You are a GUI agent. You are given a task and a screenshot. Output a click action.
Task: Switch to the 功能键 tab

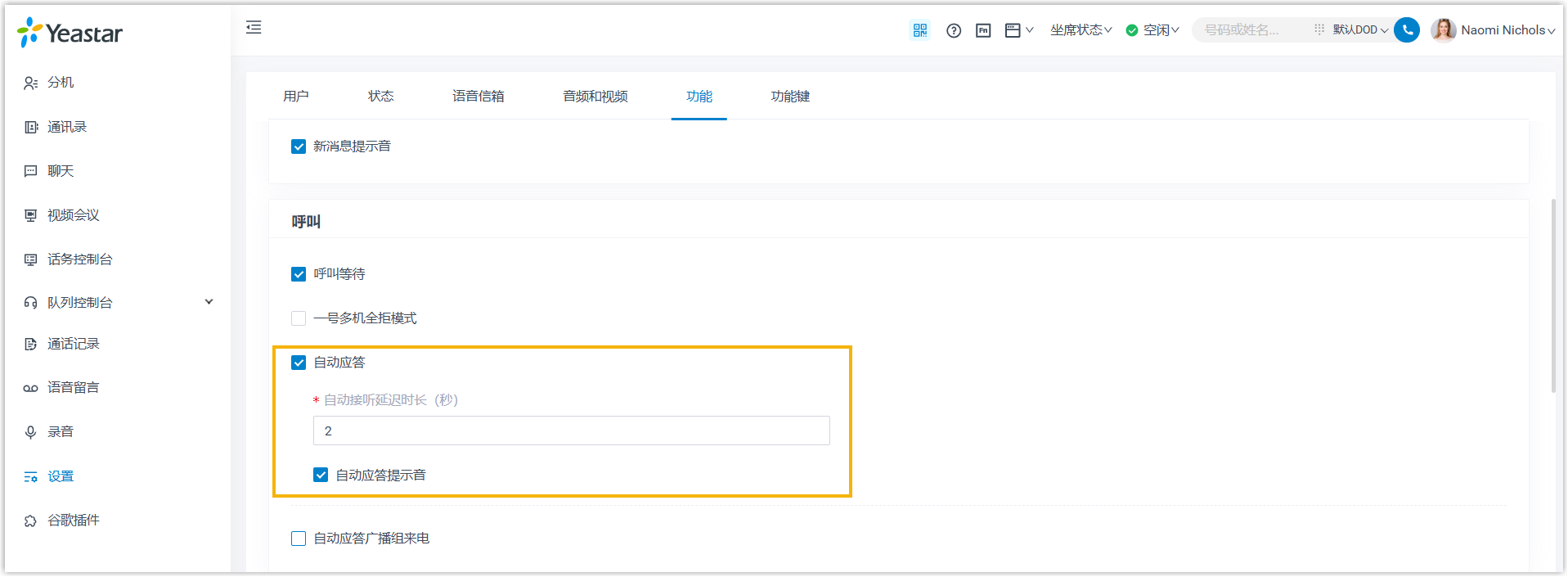[789, 97]
